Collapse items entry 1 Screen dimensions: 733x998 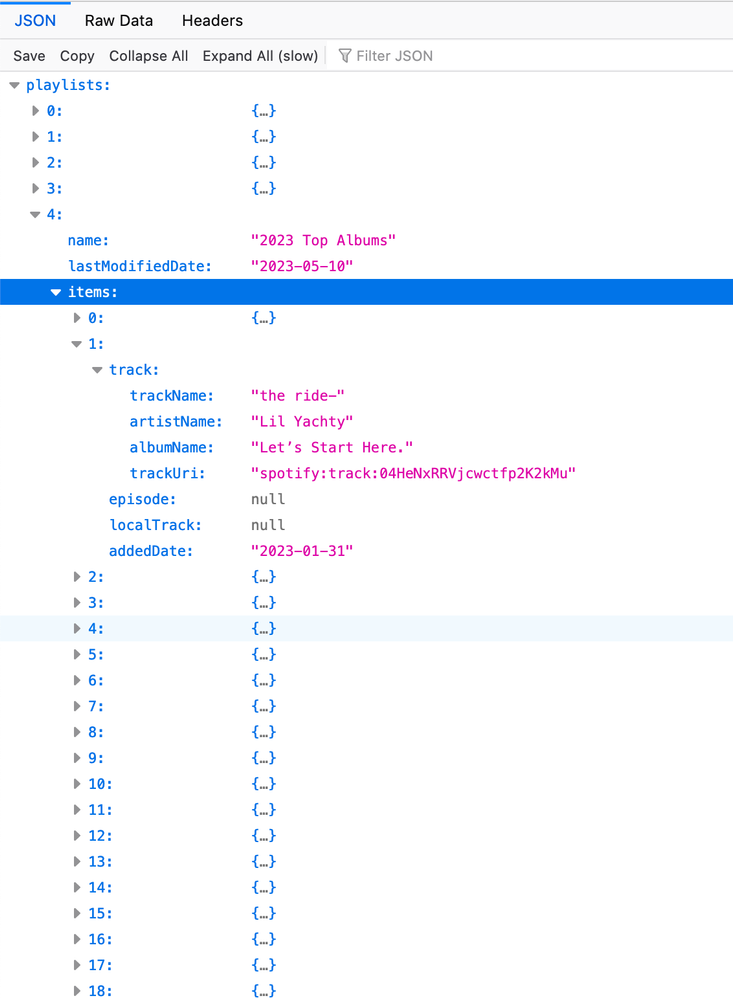77,344
